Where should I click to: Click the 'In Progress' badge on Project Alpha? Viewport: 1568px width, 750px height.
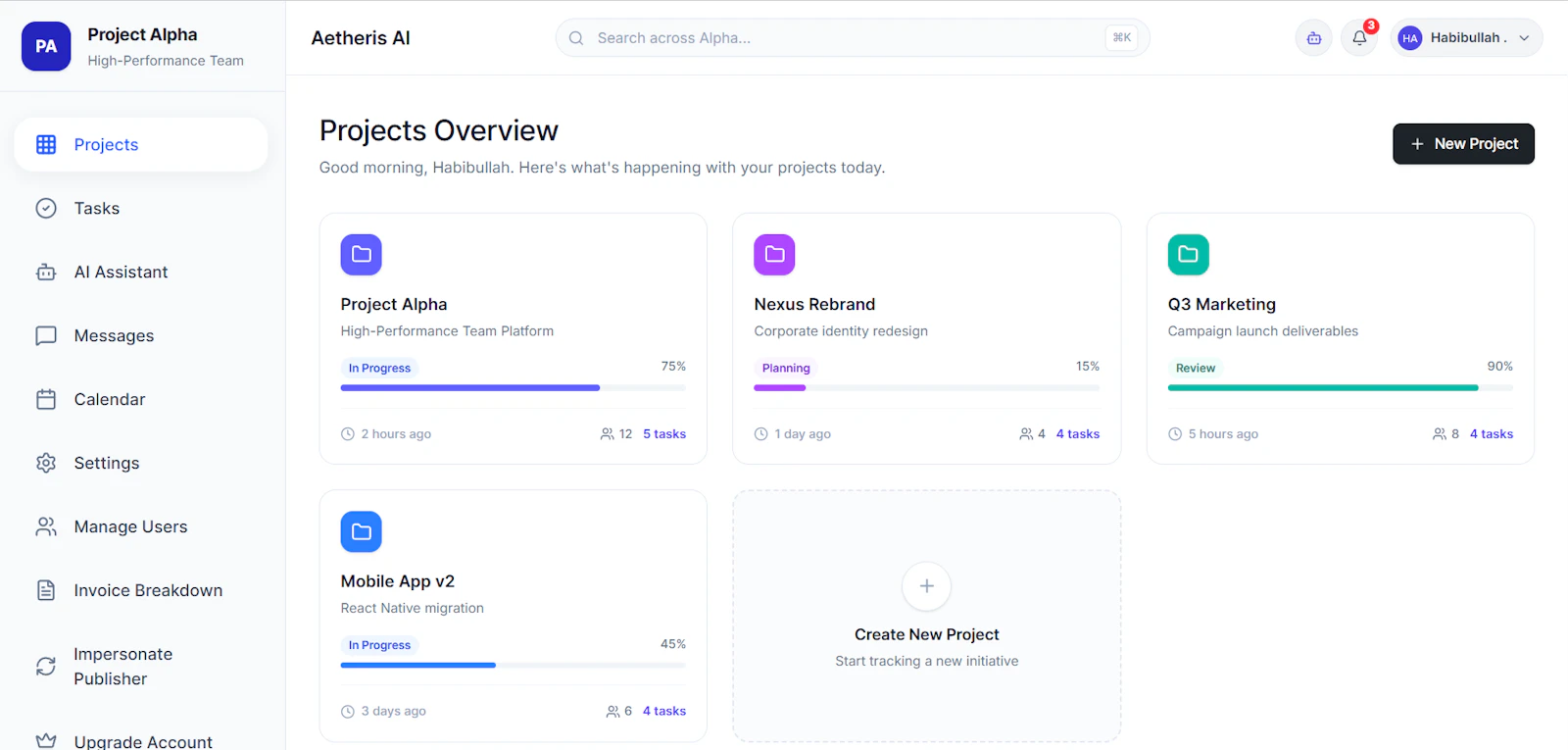[x=380, y=369]
